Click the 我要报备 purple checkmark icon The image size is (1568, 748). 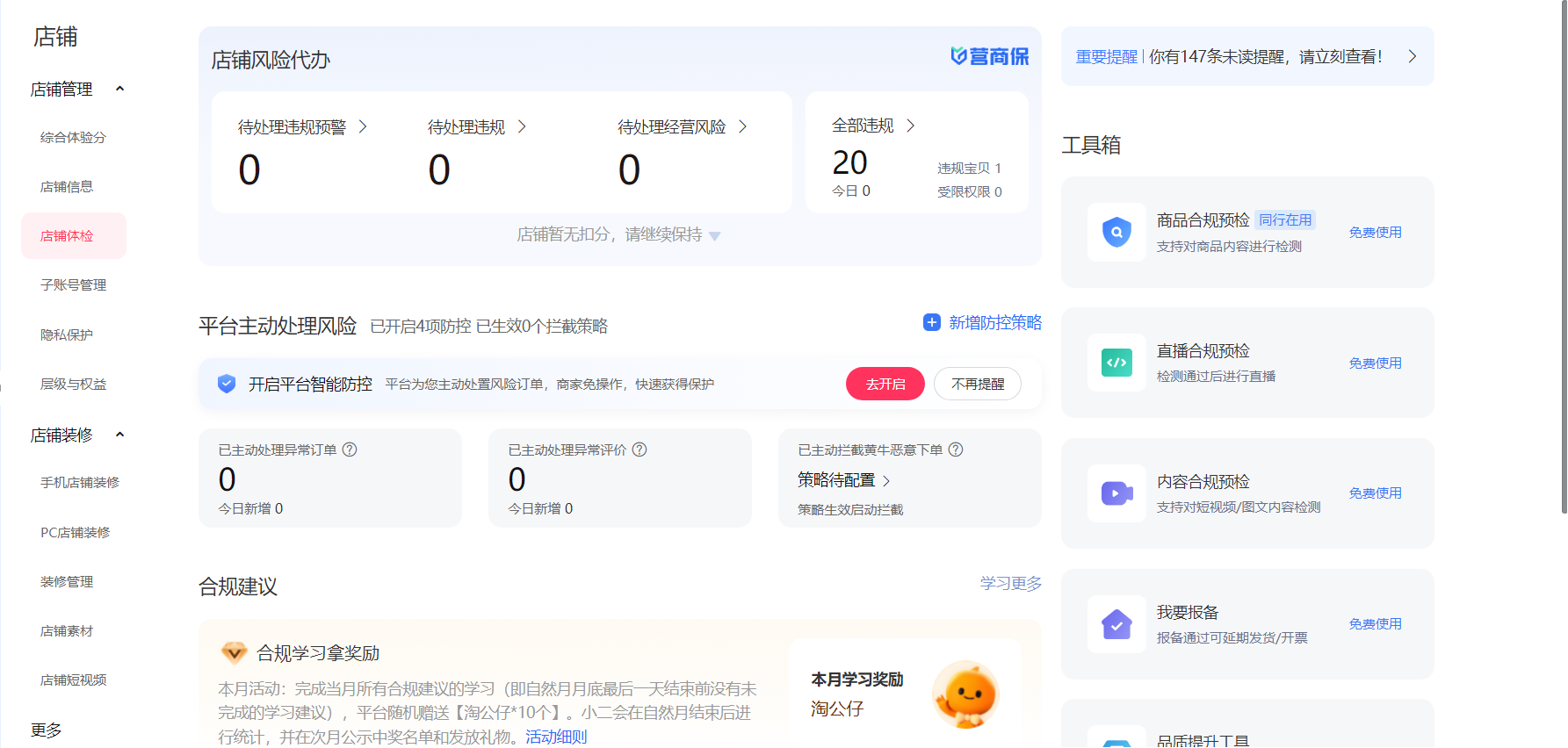pyautogui.click(x=1116, y=624)
